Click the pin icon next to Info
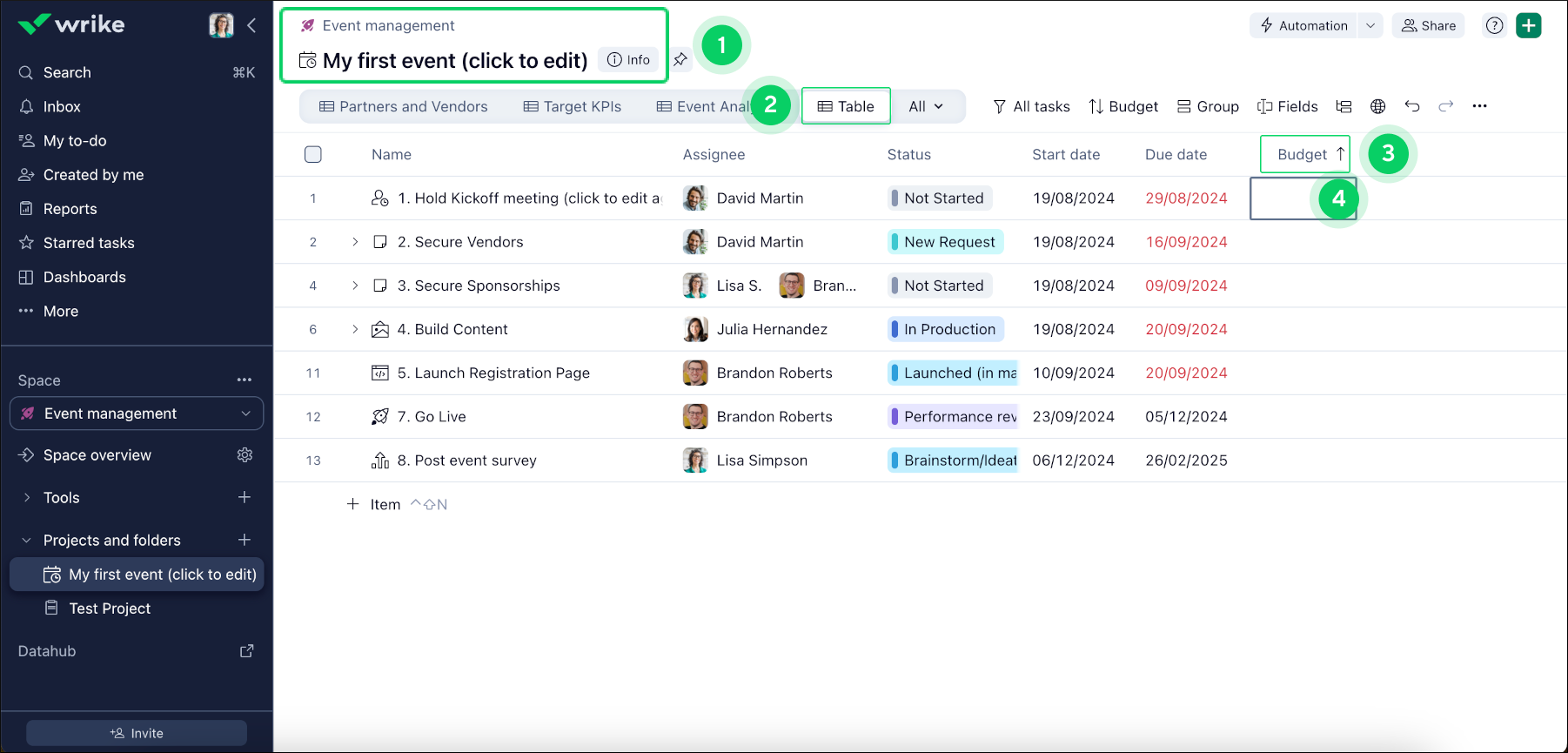The image size is (1568, 753). tap(680, 60)
